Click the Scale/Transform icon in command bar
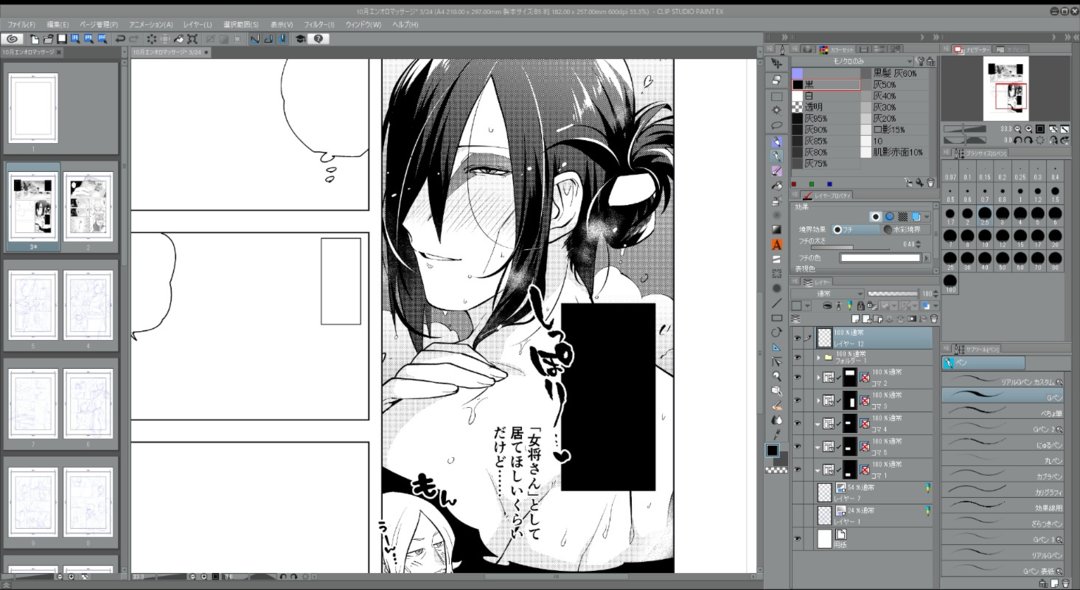The height and width of the screenshot is (590, 1080). [193, 39]
